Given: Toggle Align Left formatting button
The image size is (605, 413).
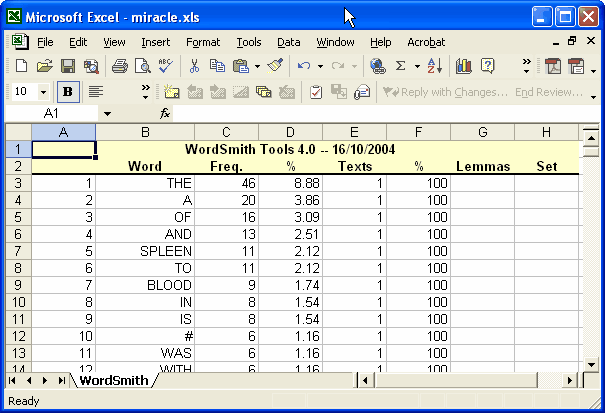Looking at the screenshot, I should tap(96, 92).
